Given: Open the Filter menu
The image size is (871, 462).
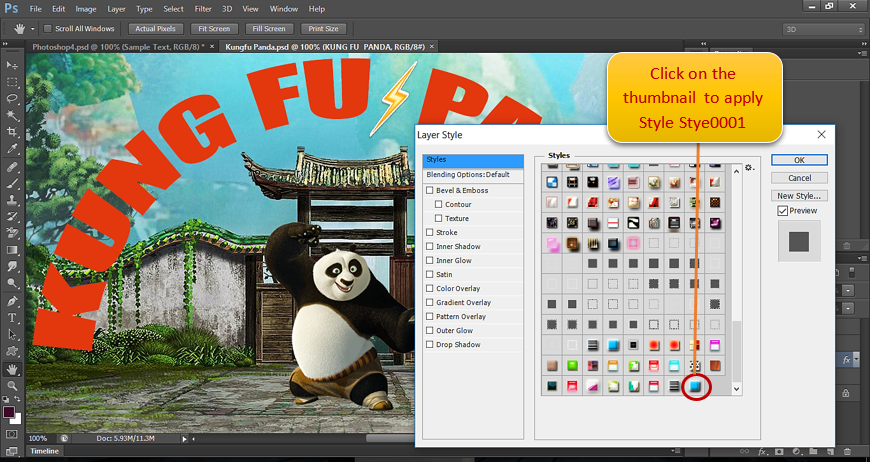Looking at the screenshot, I should click(x=203, y=9).
